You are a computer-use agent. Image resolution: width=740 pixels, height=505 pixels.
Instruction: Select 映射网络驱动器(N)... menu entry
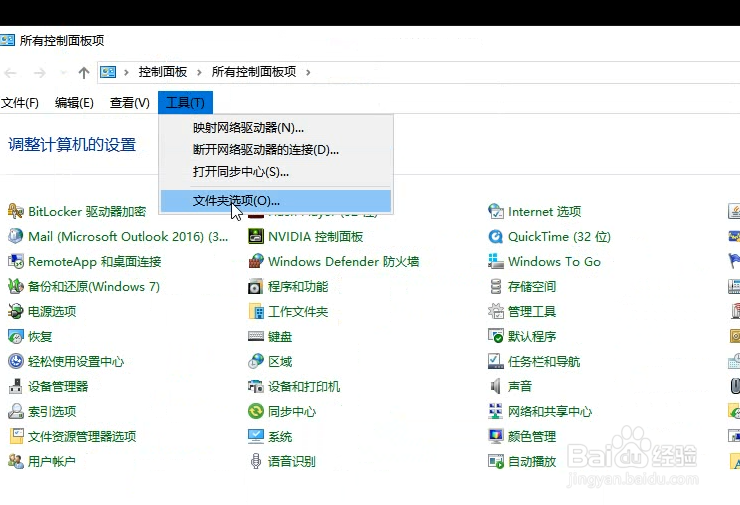[x=276, y=127]
